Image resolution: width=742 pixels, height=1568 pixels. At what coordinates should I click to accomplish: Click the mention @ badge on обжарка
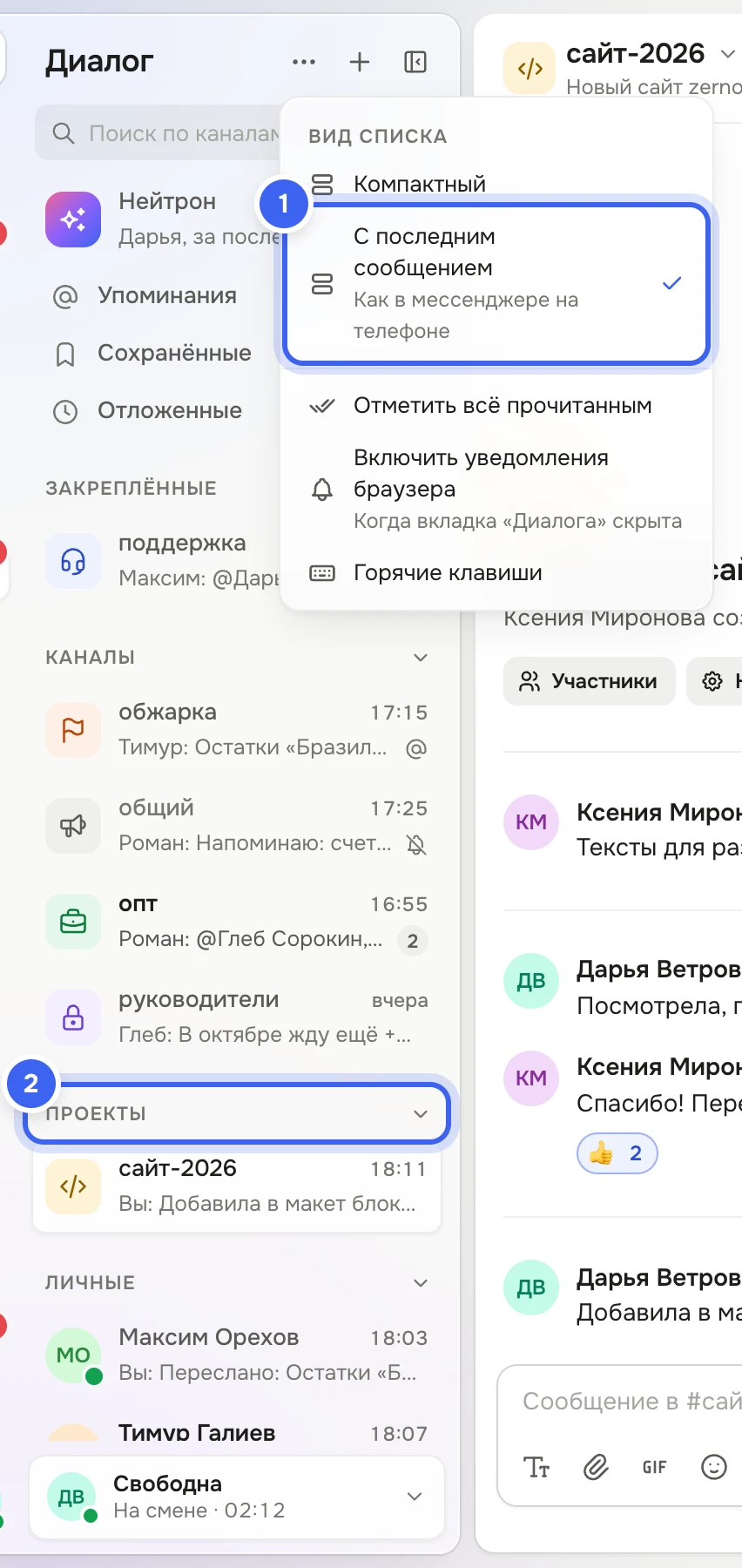[x=416, y=748]
